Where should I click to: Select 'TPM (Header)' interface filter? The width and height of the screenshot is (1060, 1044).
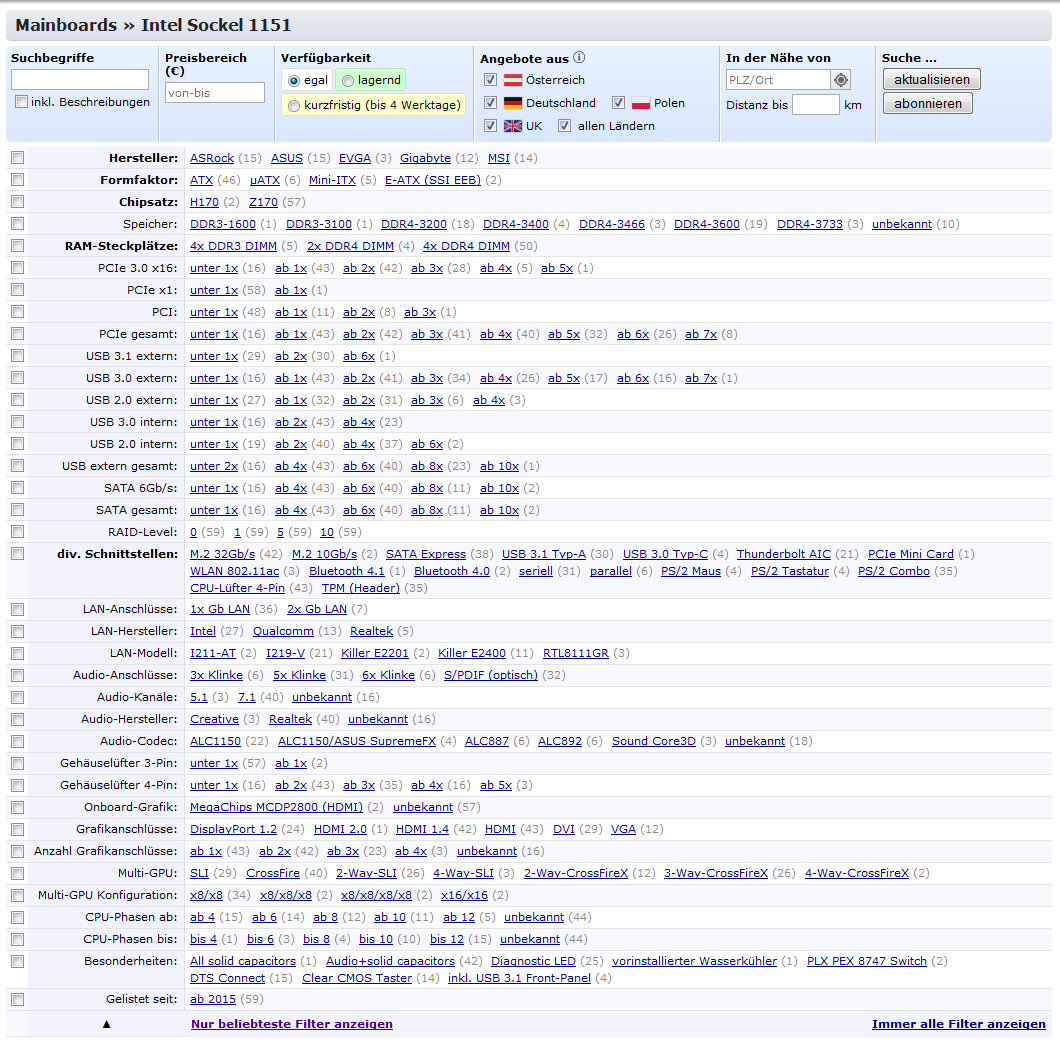(x=360, y=588)
